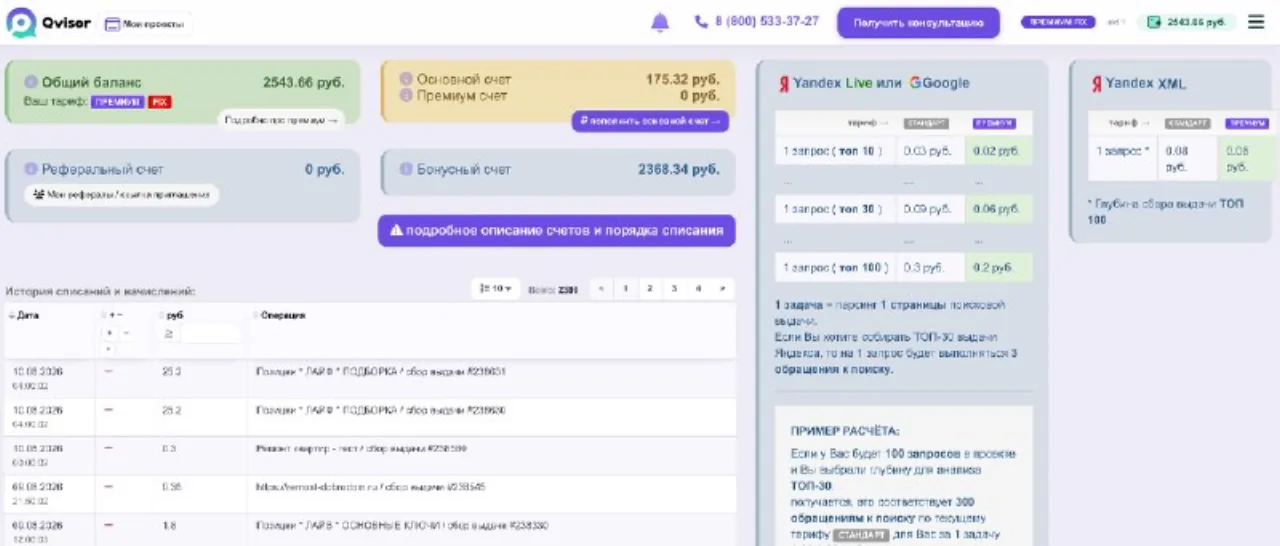Go to next page arrow in pagination
Image resolution: width=1280 pixels, height=546 pixels.
[722, 289]
